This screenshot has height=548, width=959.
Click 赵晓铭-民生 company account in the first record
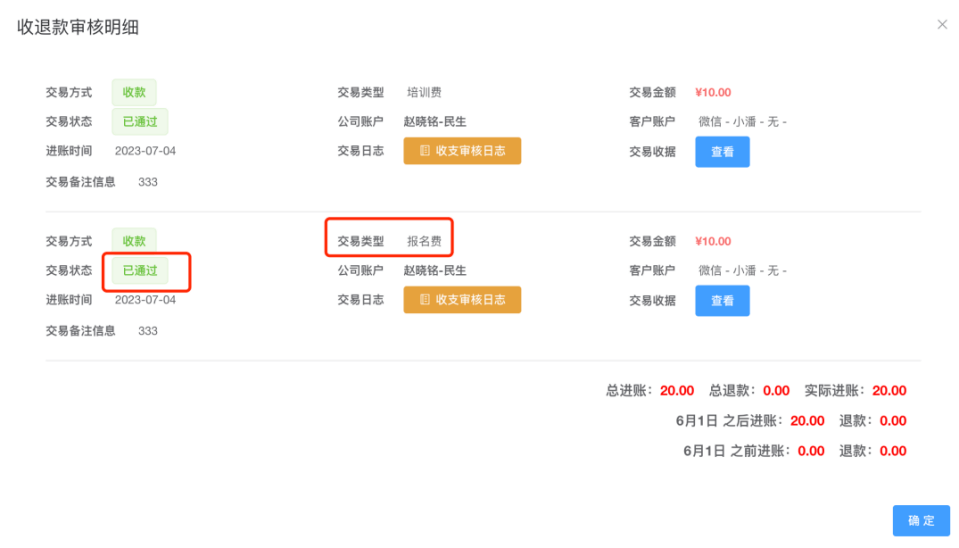435,122
